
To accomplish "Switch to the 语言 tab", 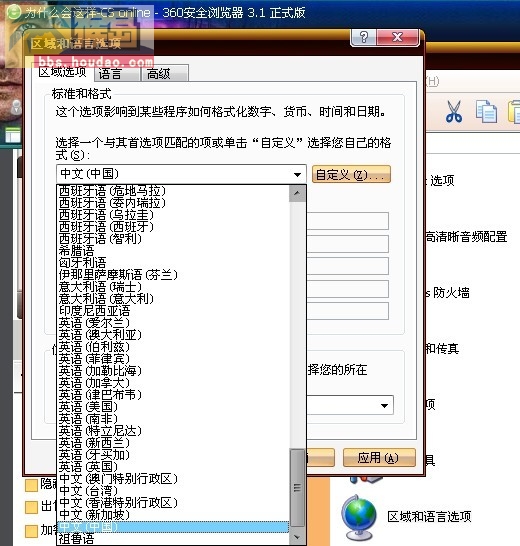I will [x=116, y=74].
